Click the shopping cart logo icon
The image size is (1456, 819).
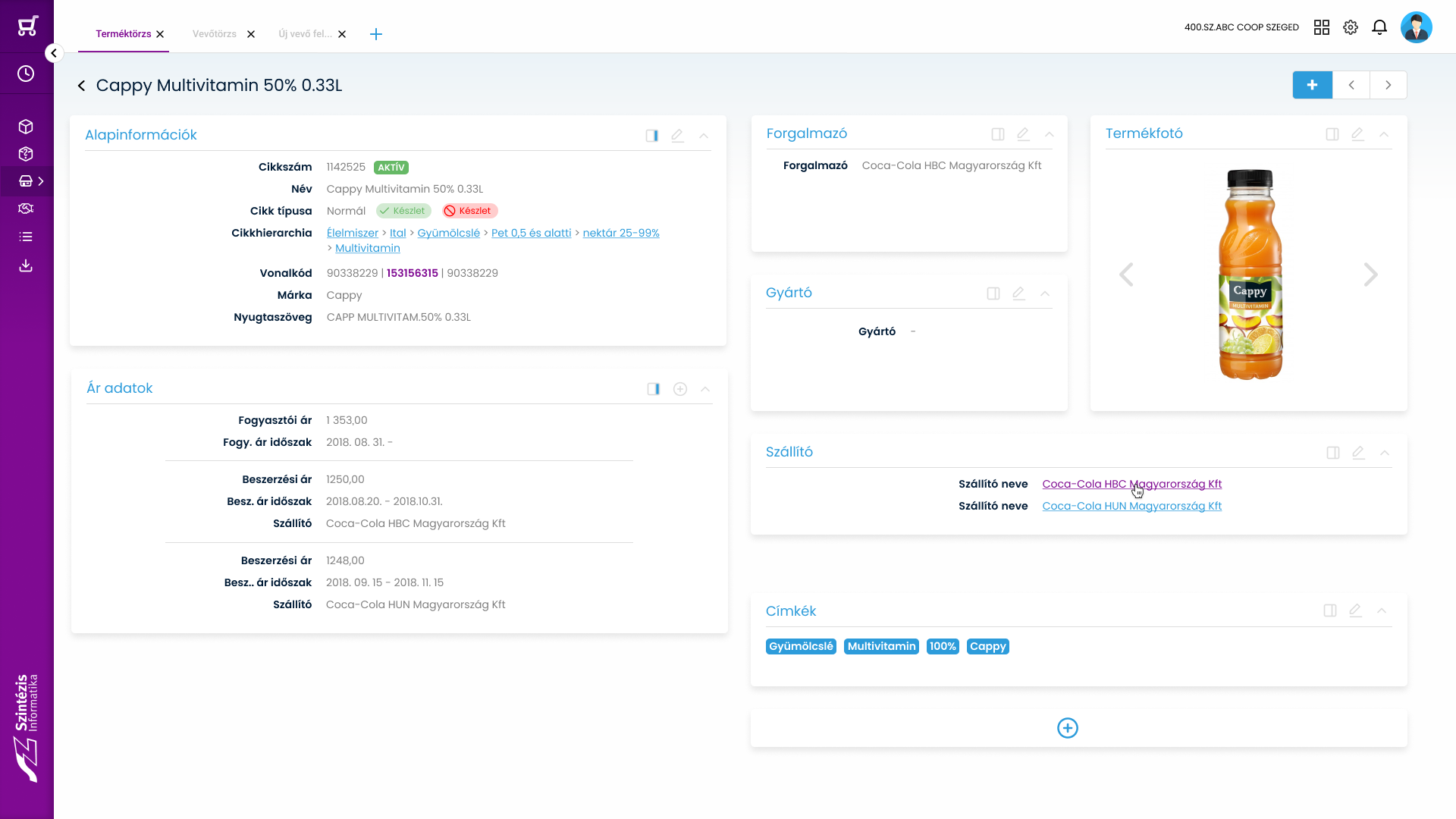point(27,27)
